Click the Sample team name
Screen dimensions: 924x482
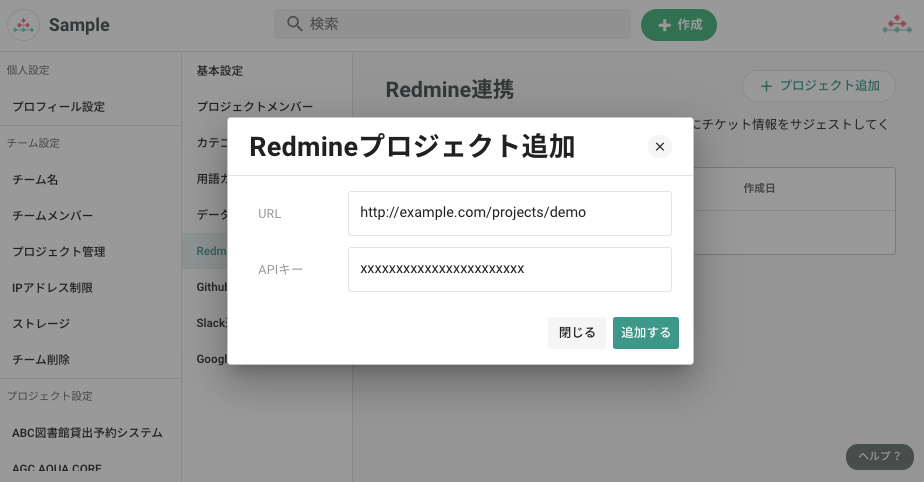[79, 25]
